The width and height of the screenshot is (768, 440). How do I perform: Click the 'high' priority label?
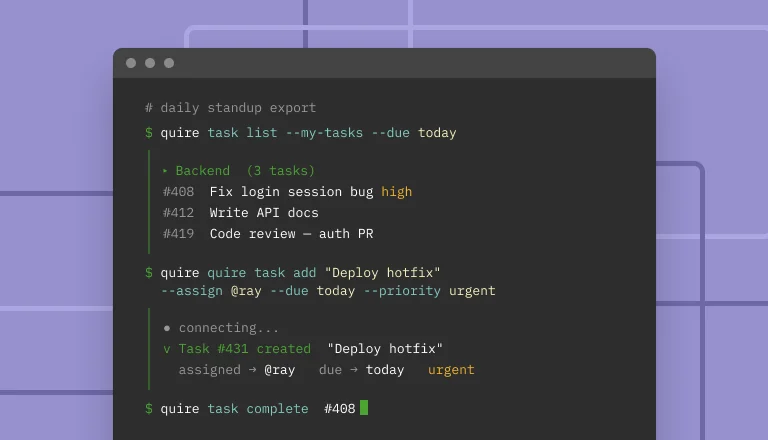(x=397, y=192)
